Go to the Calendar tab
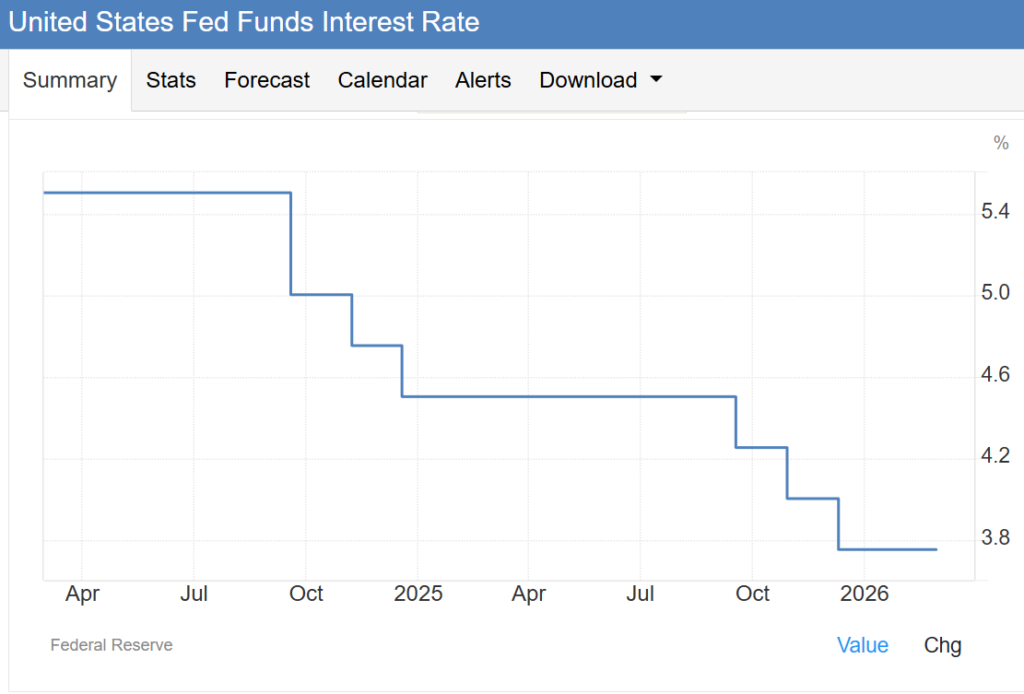This screenshot has width=1024, height=694. coord(382,81)
